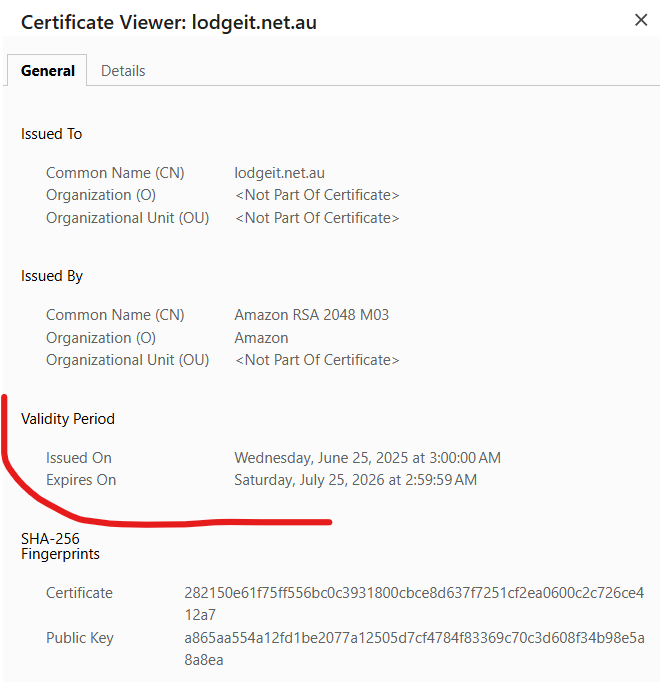Click the Issued By heading

pos(52,276)
